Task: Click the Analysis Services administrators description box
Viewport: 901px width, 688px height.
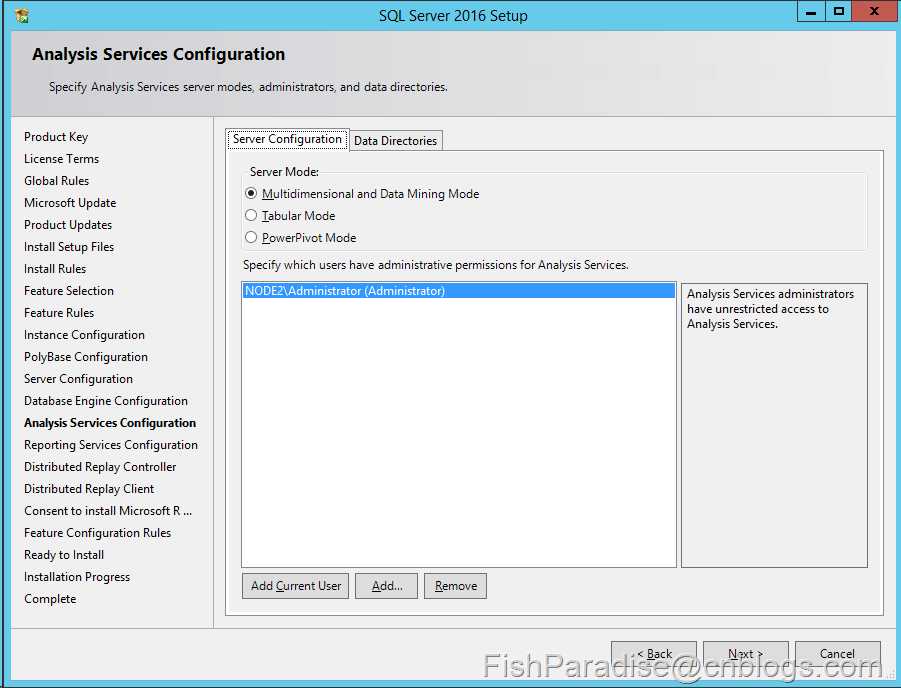Action: point(774,425)
